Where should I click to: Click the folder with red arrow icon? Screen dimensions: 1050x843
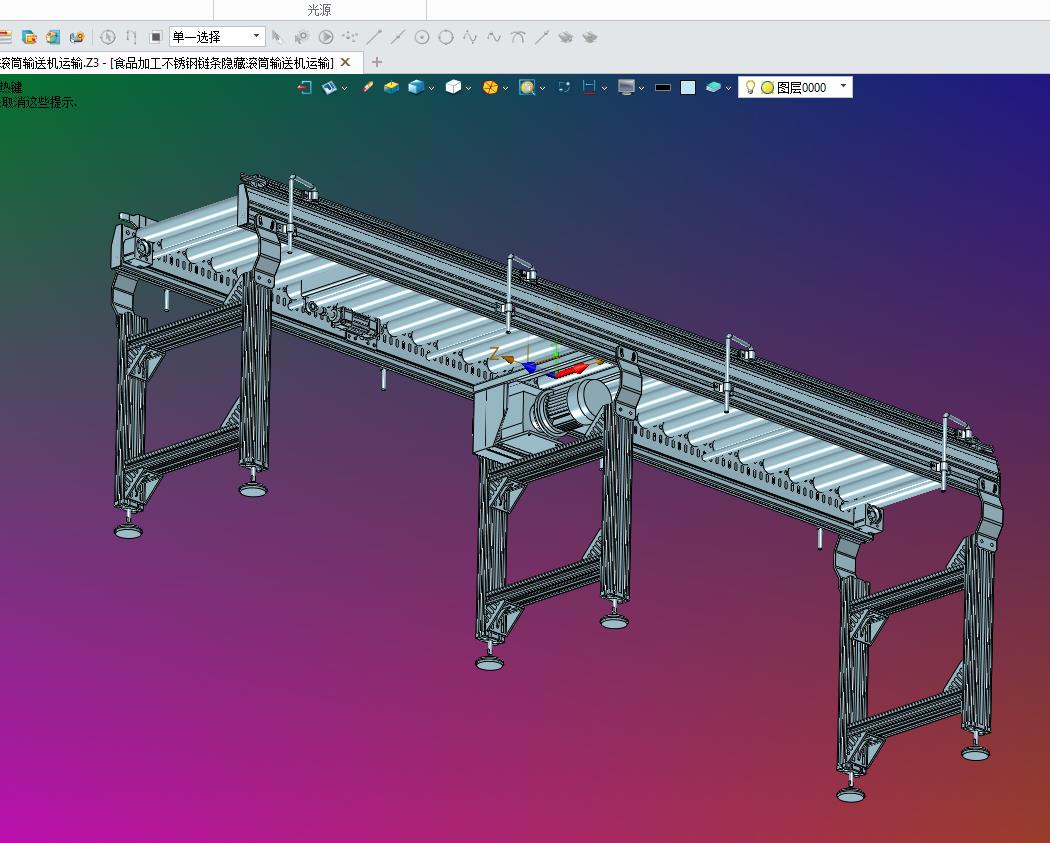(x=29, y=37)
